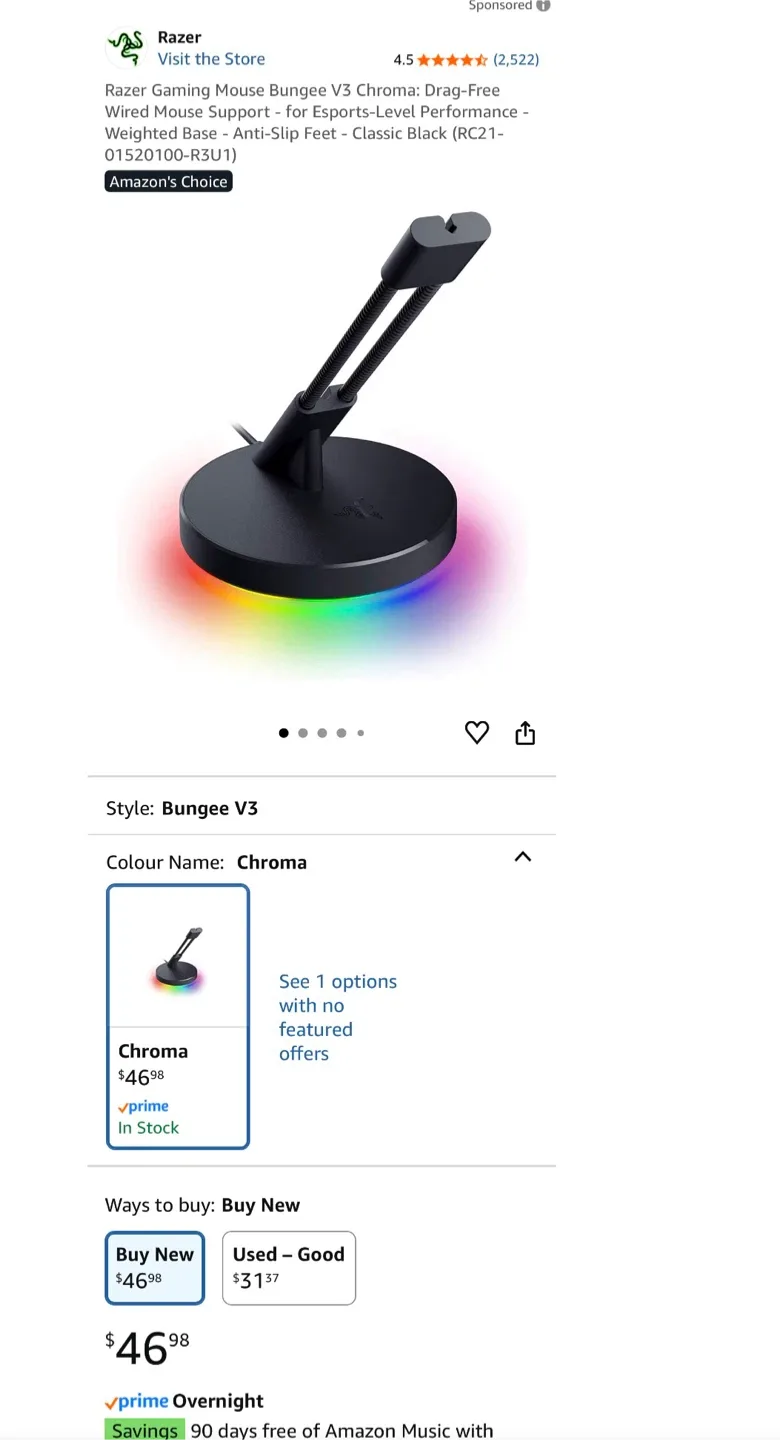The width and height of the screenshot is (780, 1440).
Task: Click the star rating icons
Action: (453, 59)
